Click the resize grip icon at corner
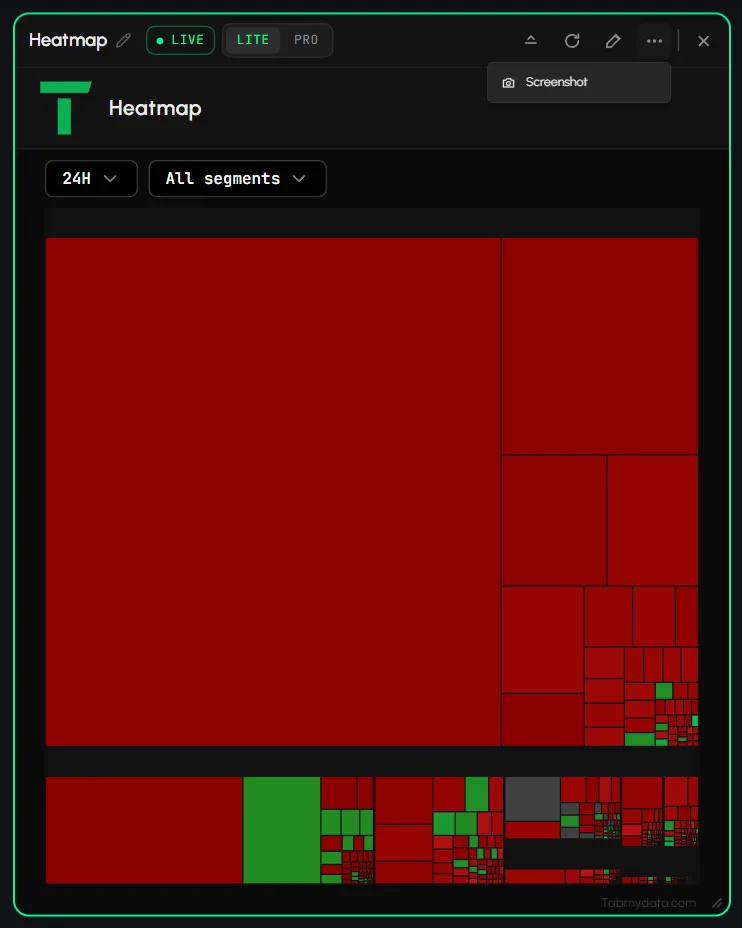The image size is (742, 928). click(717, 903)
